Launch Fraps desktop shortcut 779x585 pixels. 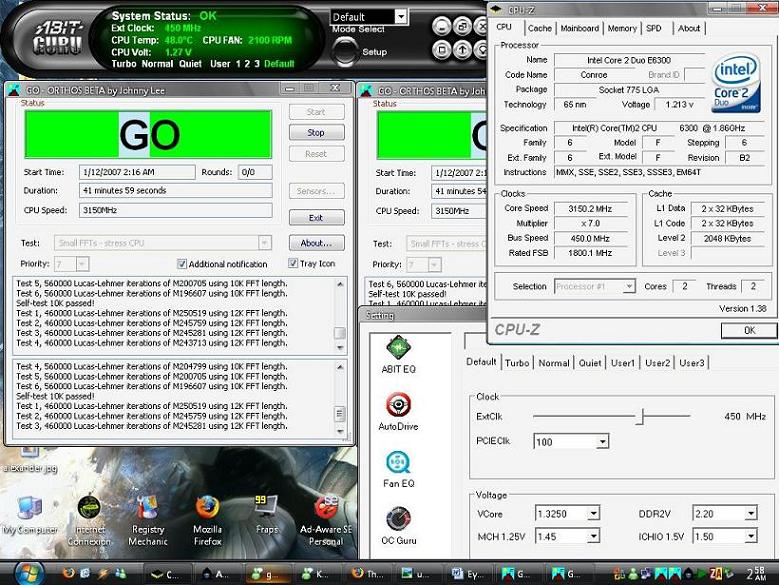tap(267, 515)
